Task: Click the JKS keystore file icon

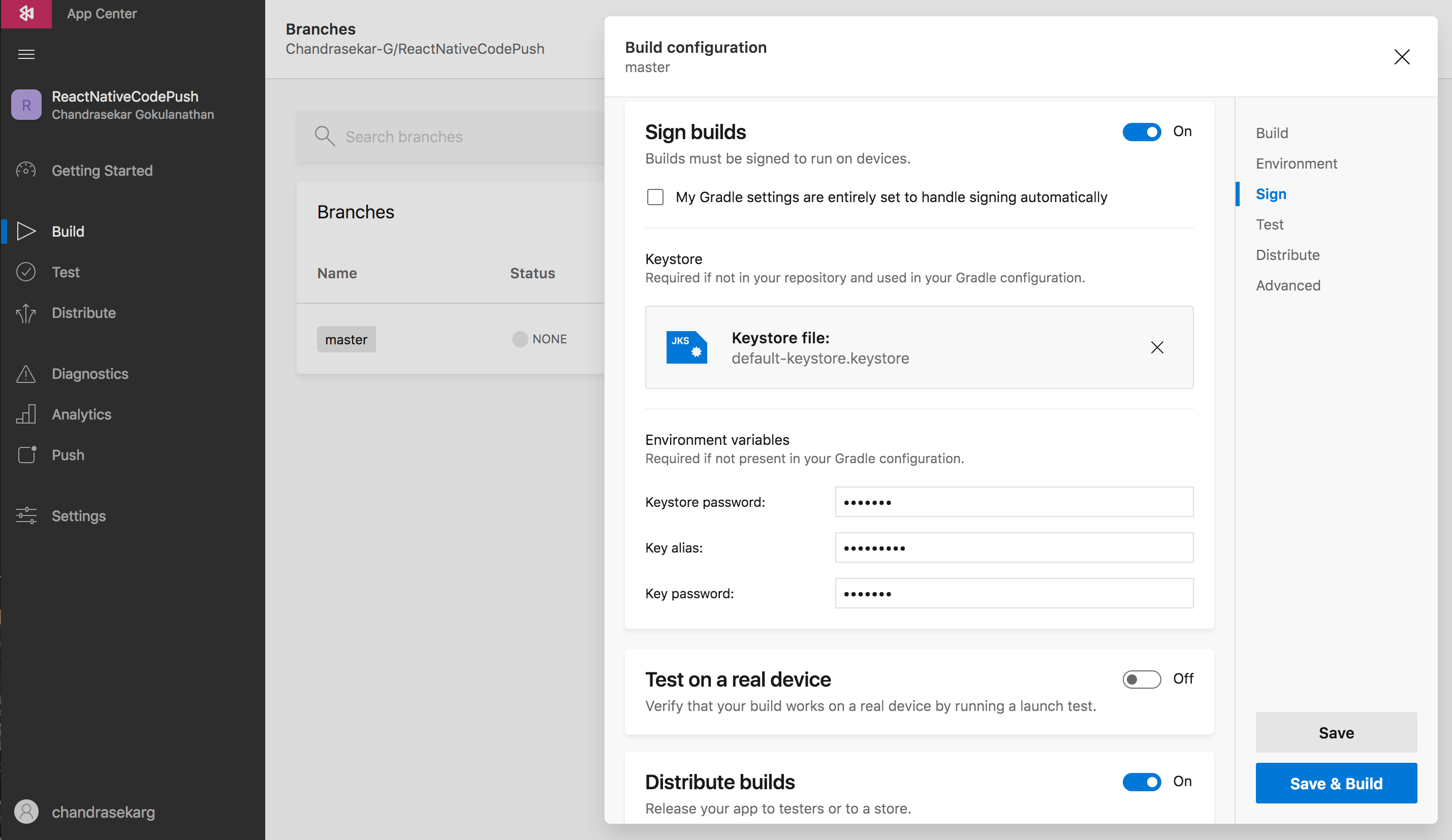Action: (686, 347)
